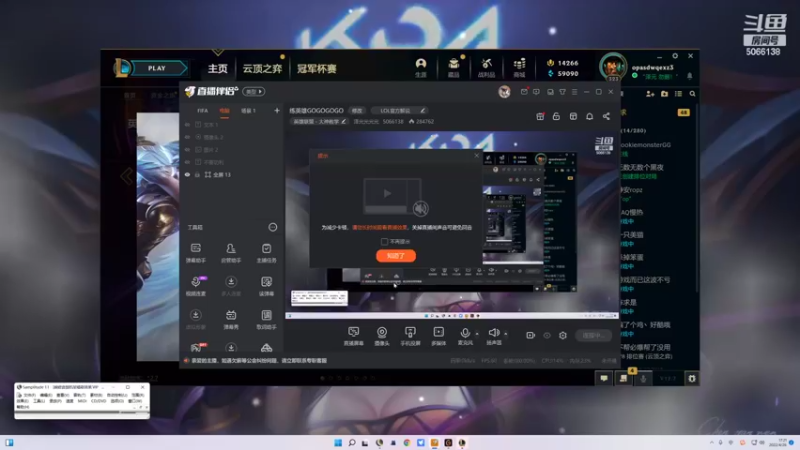Image resolution: width=800 pixels, height=450 pixels.
Task: Edit the LOL category tag with its pencil
Action: coord(423,111)
